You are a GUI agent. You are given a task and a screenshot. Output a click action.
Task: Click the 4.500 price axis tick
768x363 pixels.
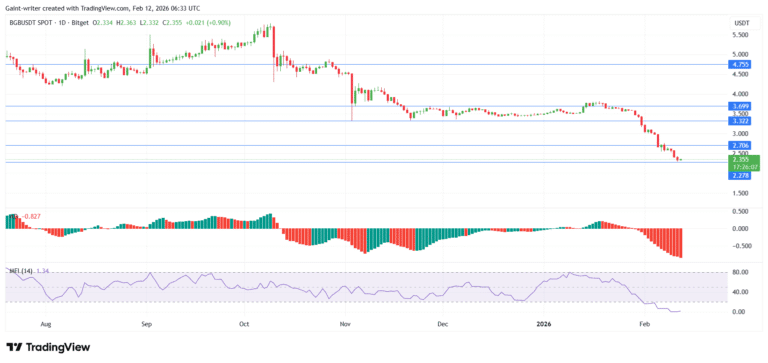click(x=740, y=74)
